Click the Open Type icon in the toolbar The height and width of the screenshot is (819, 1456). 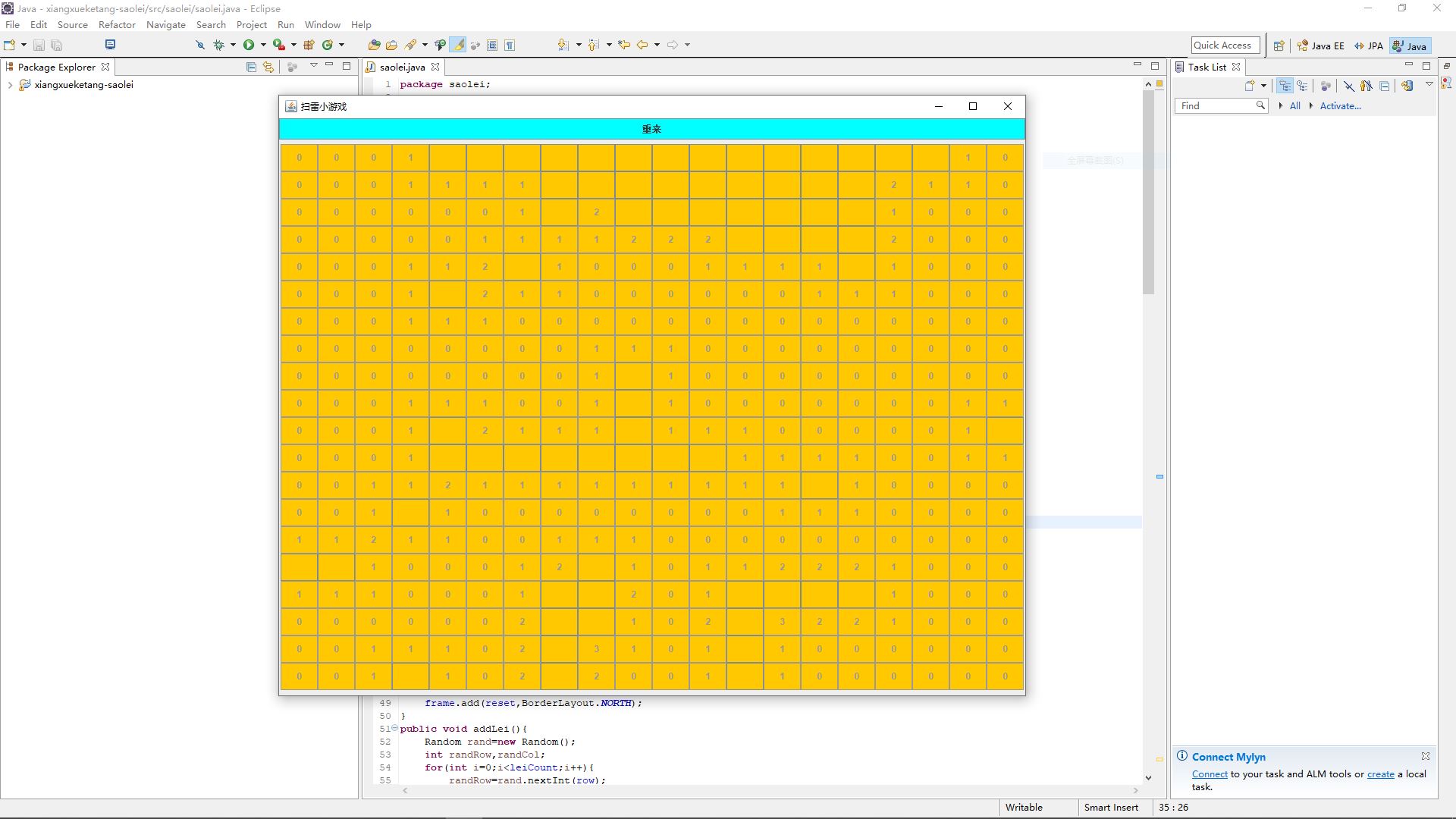(374, 45)
